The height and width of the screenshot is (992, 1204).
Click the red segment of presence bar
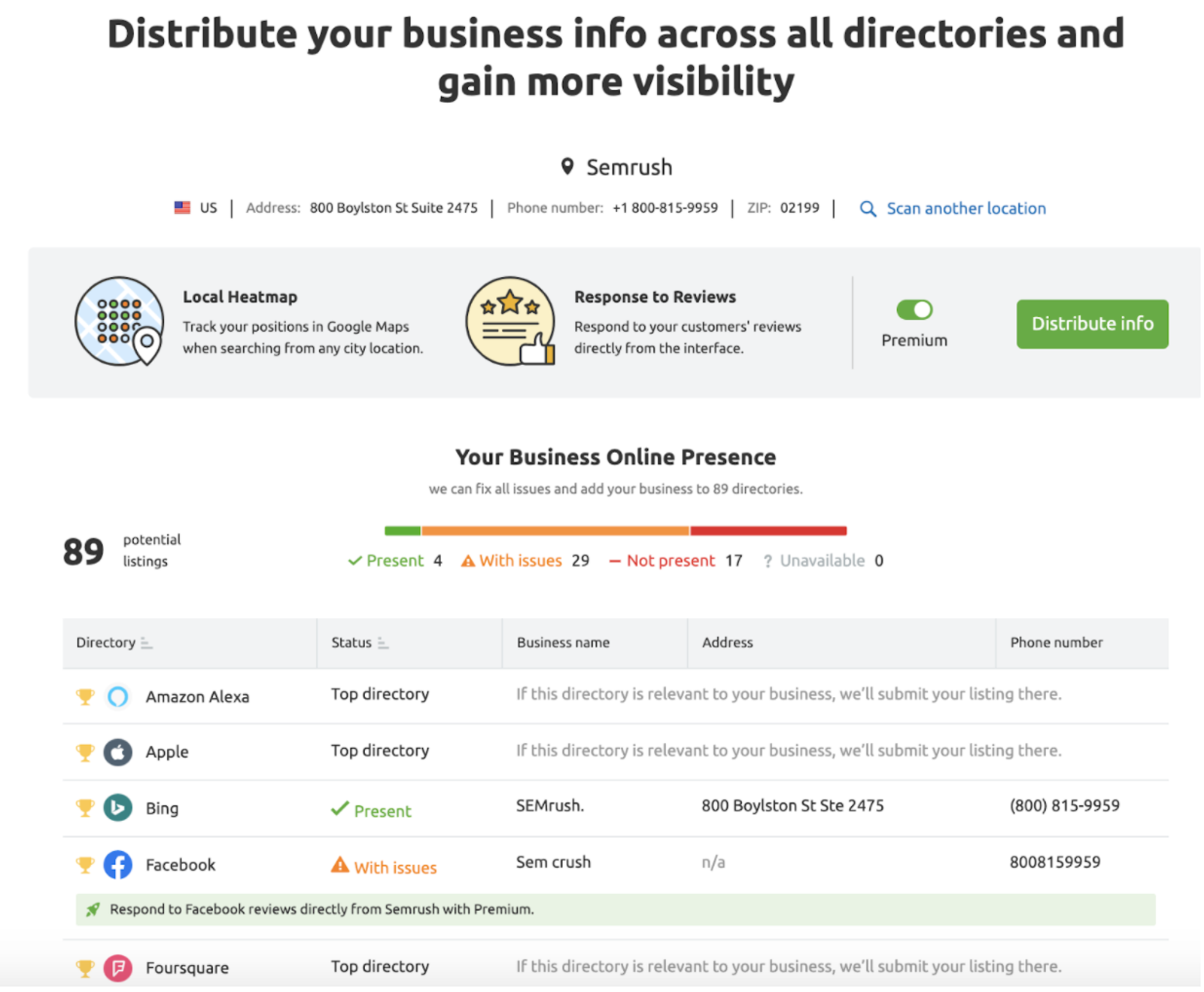point(768,531)
